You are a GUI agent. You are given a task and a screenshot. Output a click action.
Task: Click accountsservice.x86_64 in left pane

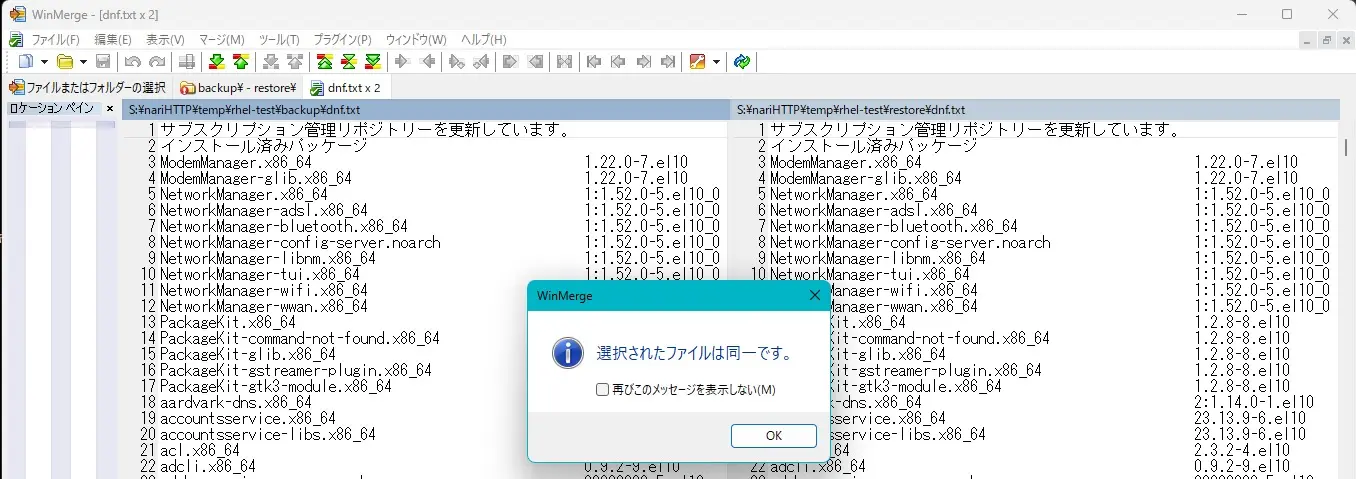click(x=247, y=418)
